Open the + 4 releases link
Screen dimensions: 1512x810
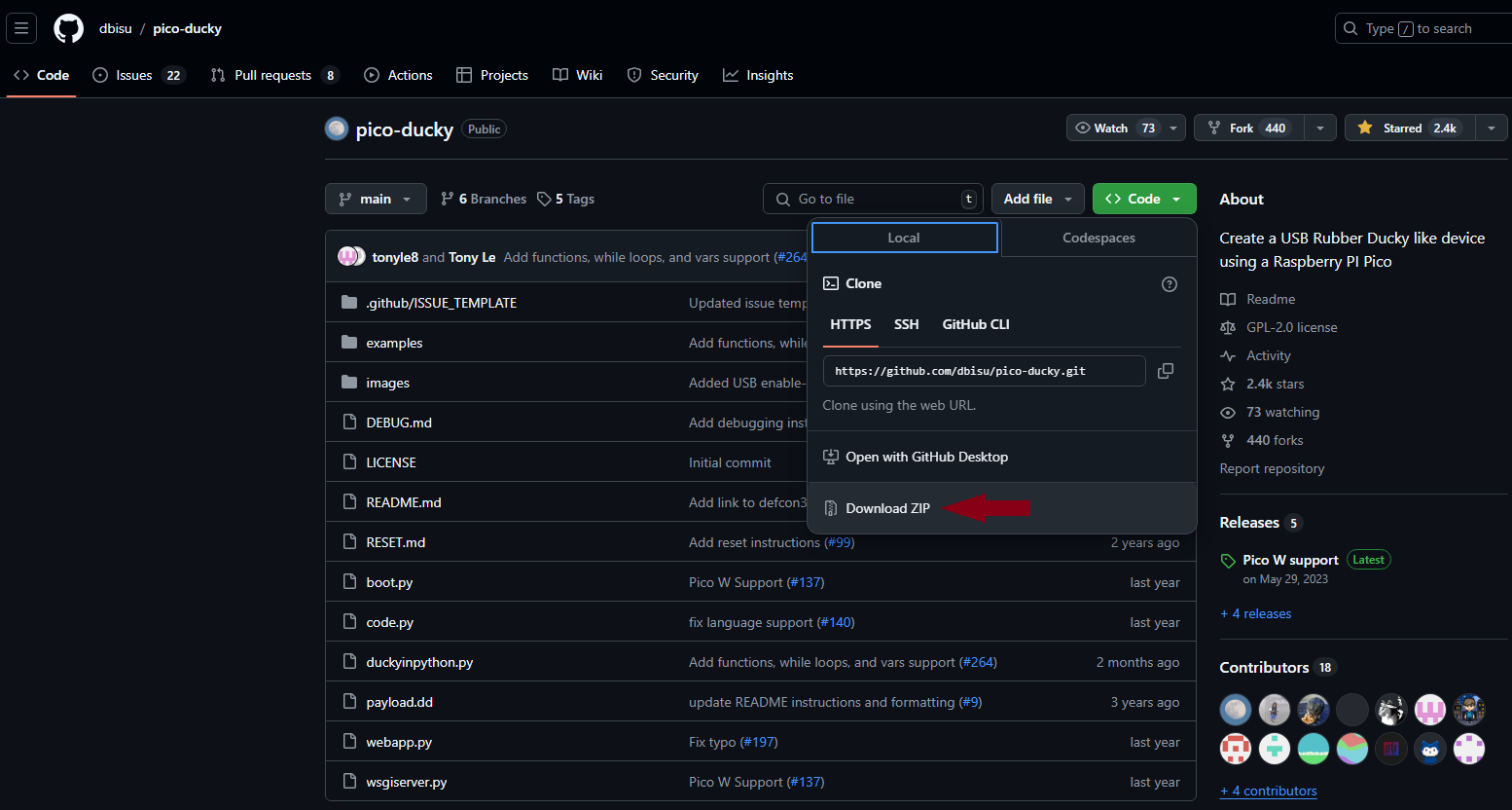pos(1255,613)
